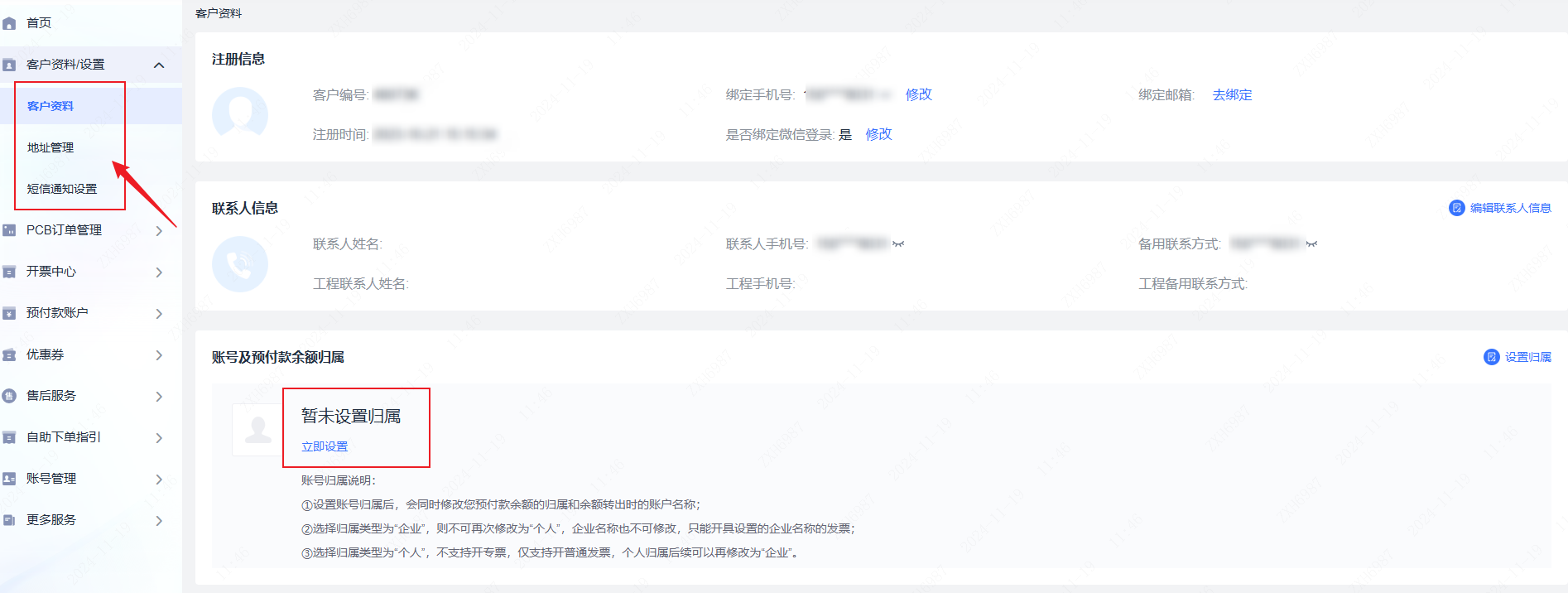Viewport: 1568px width, 593px height.
Task: Click the user avatar in 注册信息
Action: 240,114
